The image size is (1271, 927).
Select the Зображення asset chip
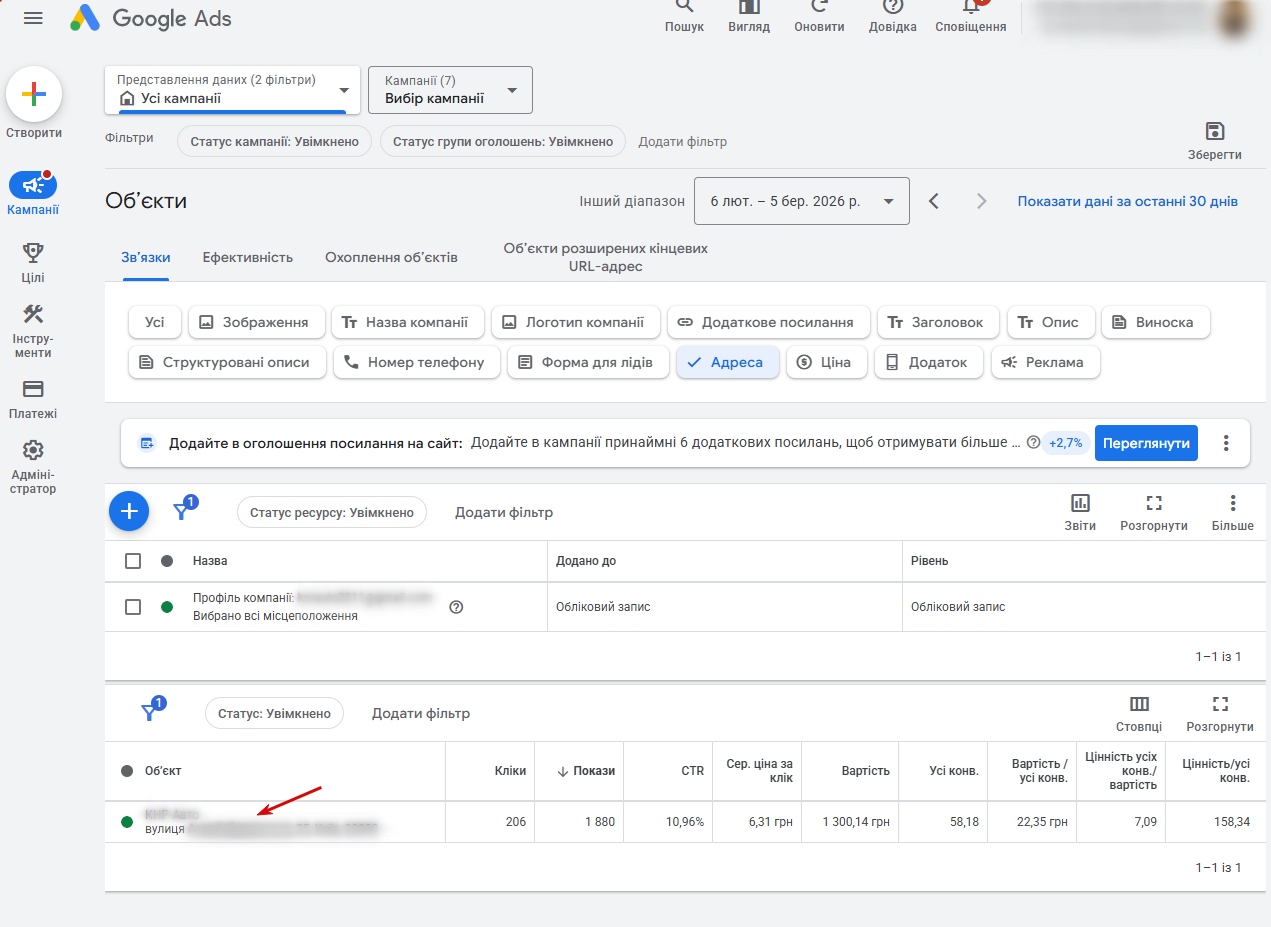click(x=257, y=322)
